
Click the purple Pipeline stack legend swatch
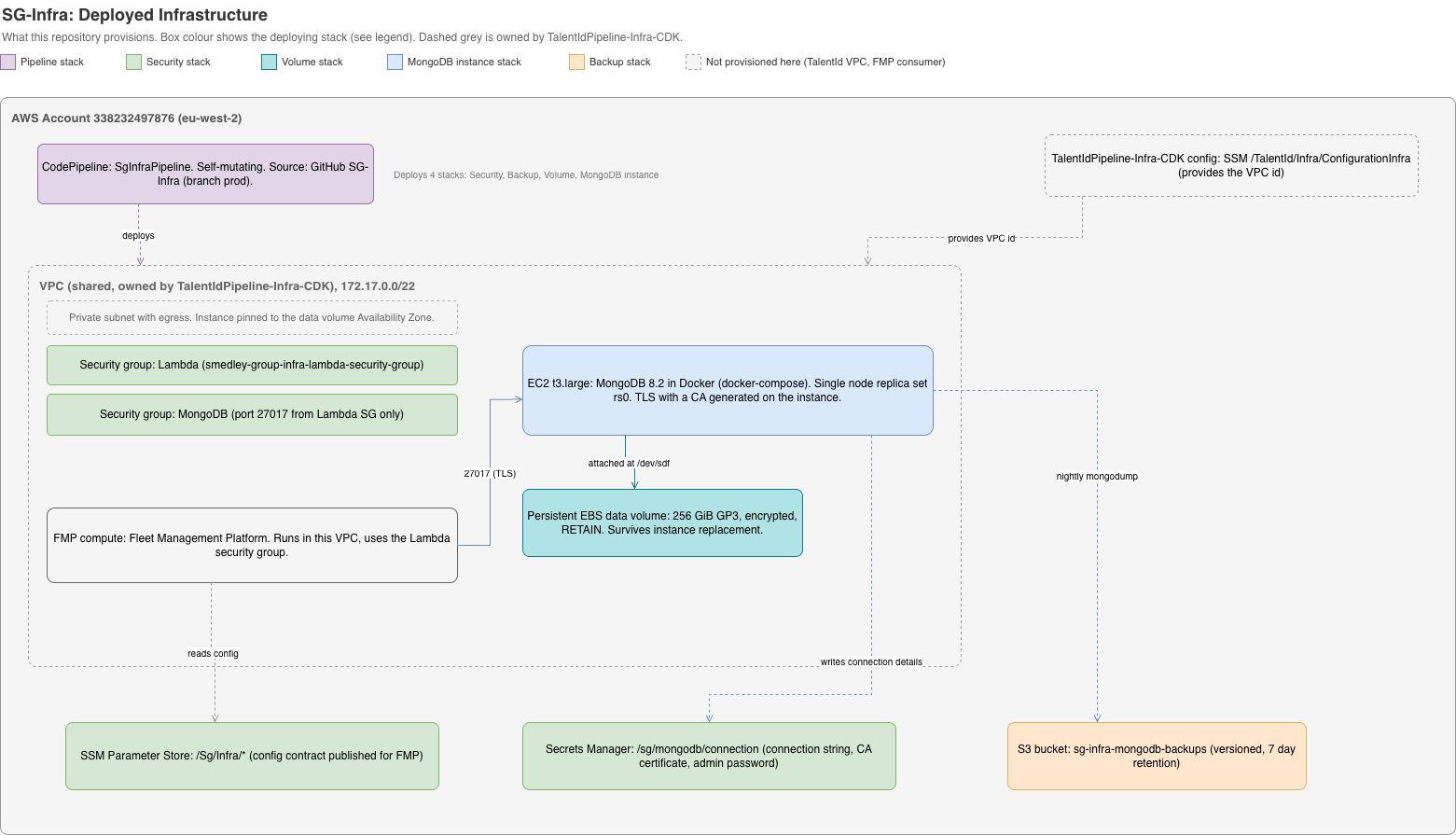(8, 63)
